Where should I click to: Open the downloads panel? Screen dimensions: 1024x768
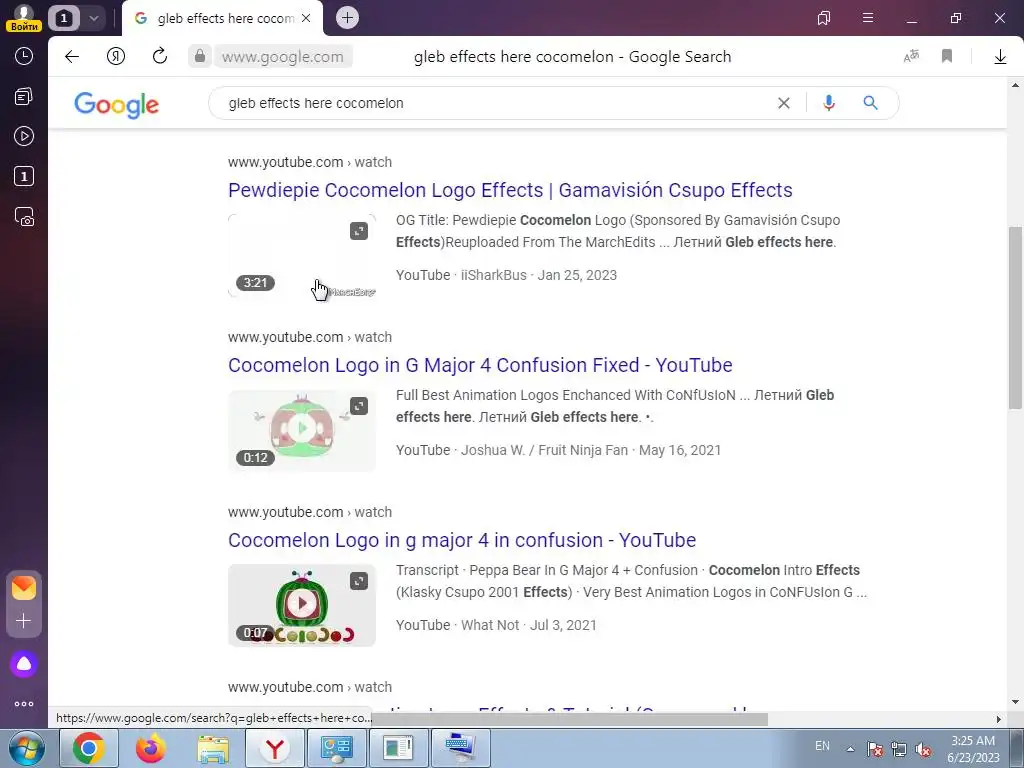(x=1000, y=57)
